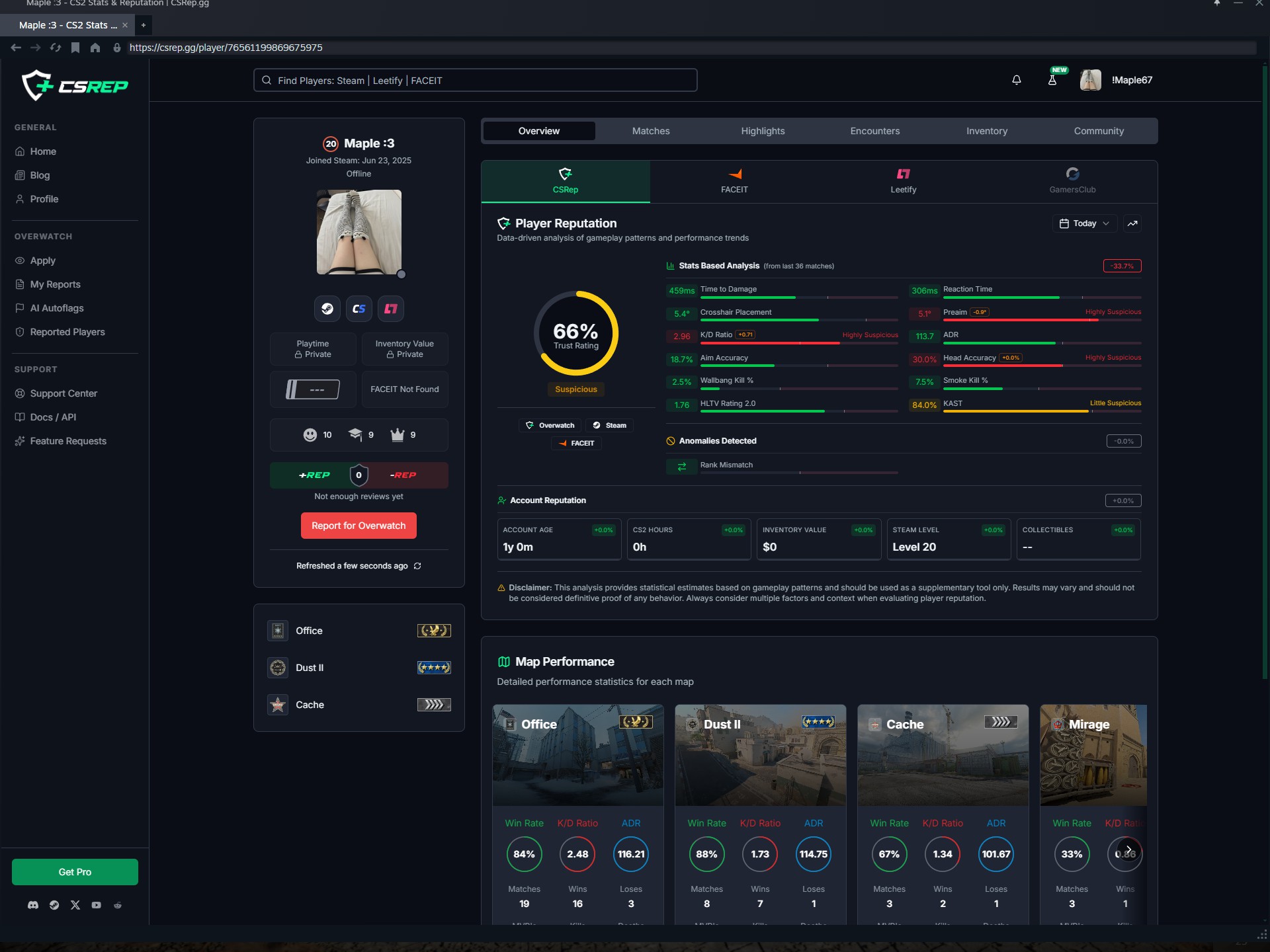Viewport: 1270px width, 952px height.
Task: Open the Steam link in the sidebar footer
Action: tap(54, 905)
